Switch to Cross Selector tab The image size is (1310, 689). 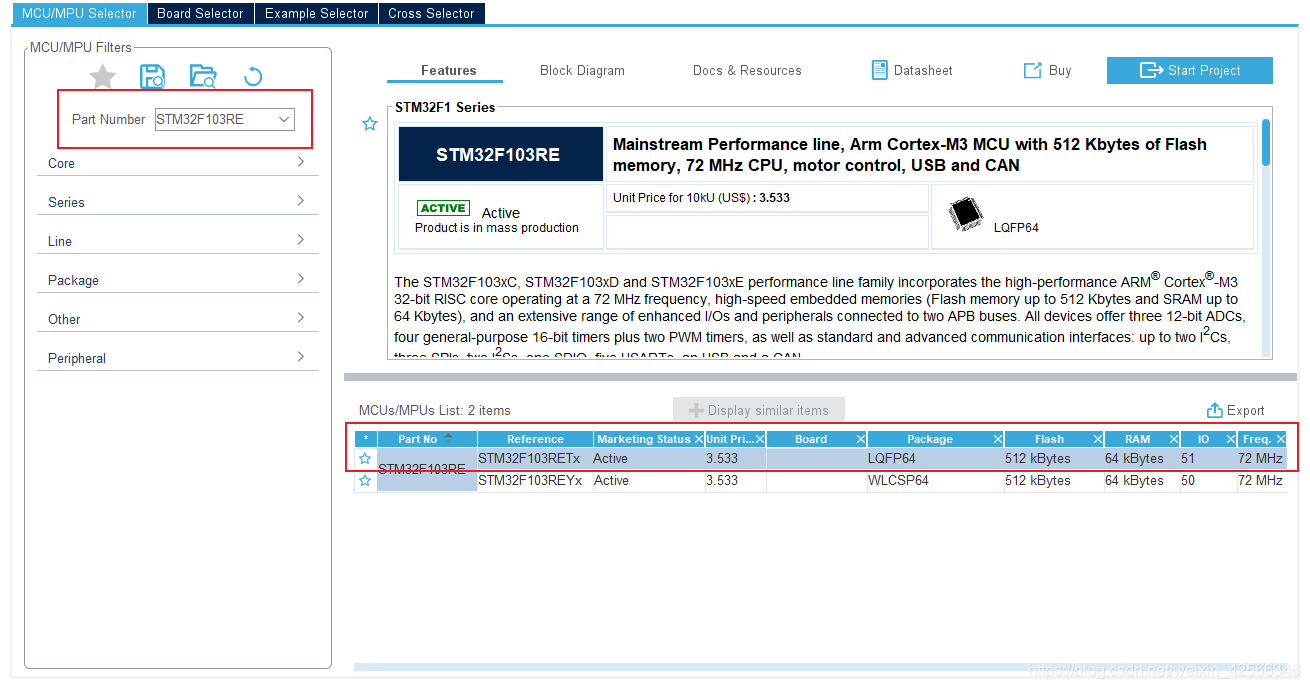(432, 13)
